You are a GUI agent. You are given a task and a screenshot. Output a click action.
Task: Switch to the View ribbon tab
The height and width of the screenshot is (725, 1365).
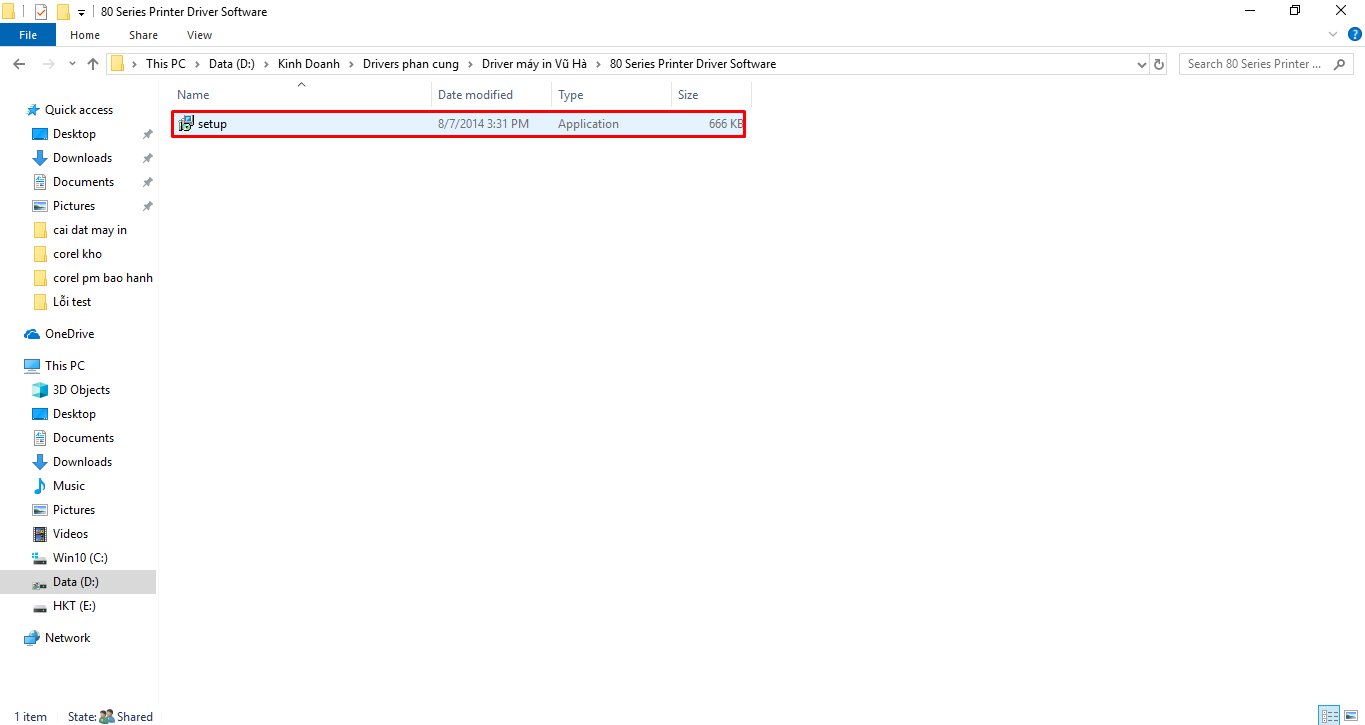[199, 35]
